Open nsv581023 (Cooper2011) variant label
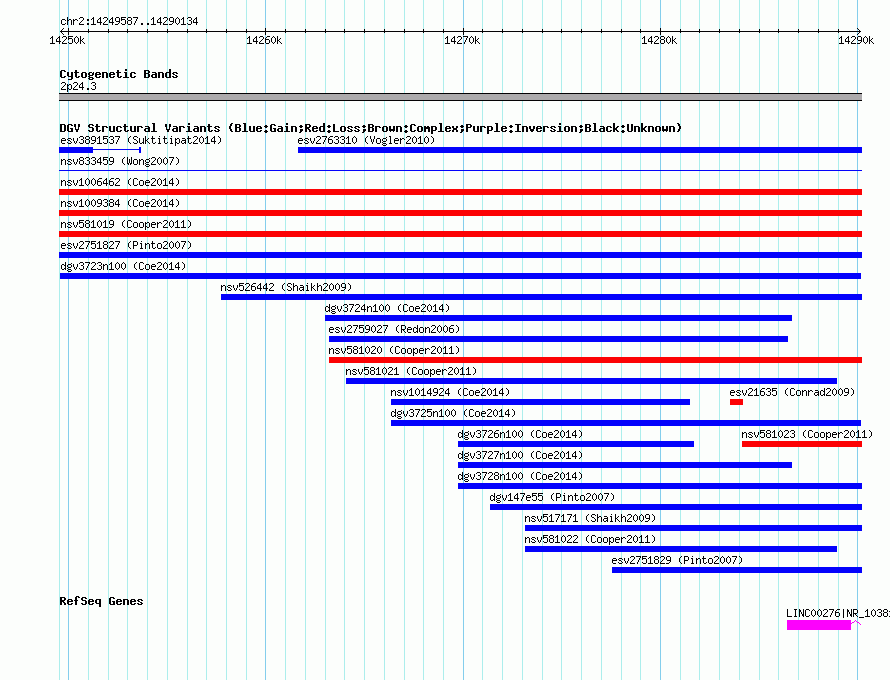 click(807, 434)
